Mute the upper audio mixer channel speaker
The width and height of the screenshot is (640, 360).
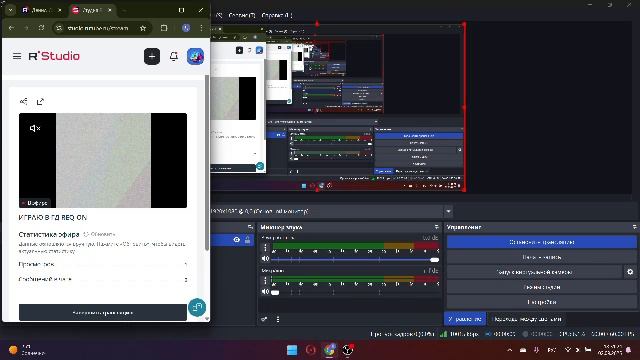point(265,259)
